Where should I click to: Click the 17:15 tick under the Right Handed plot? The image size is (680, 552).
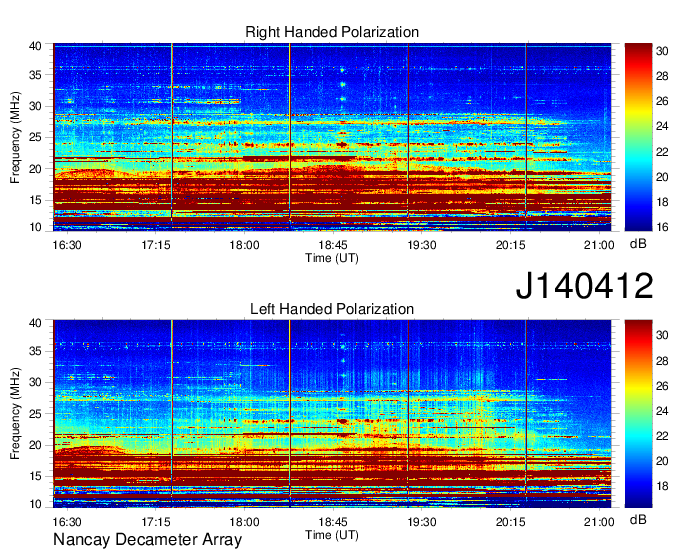coord(156,245)
